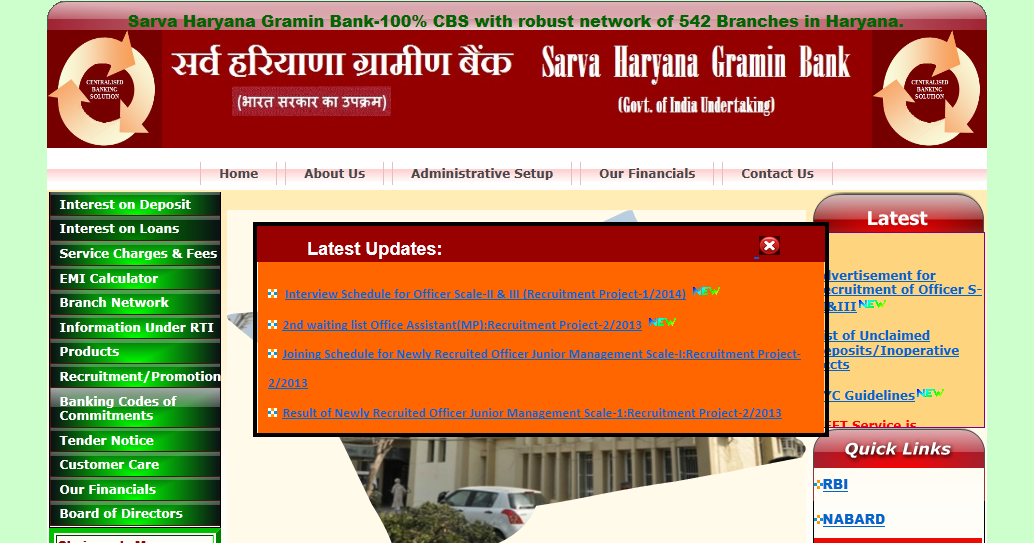Click NEW badge after Interview Schedule link
Viewport: 1034px width, 543px height.
click(x=706, y=291)
